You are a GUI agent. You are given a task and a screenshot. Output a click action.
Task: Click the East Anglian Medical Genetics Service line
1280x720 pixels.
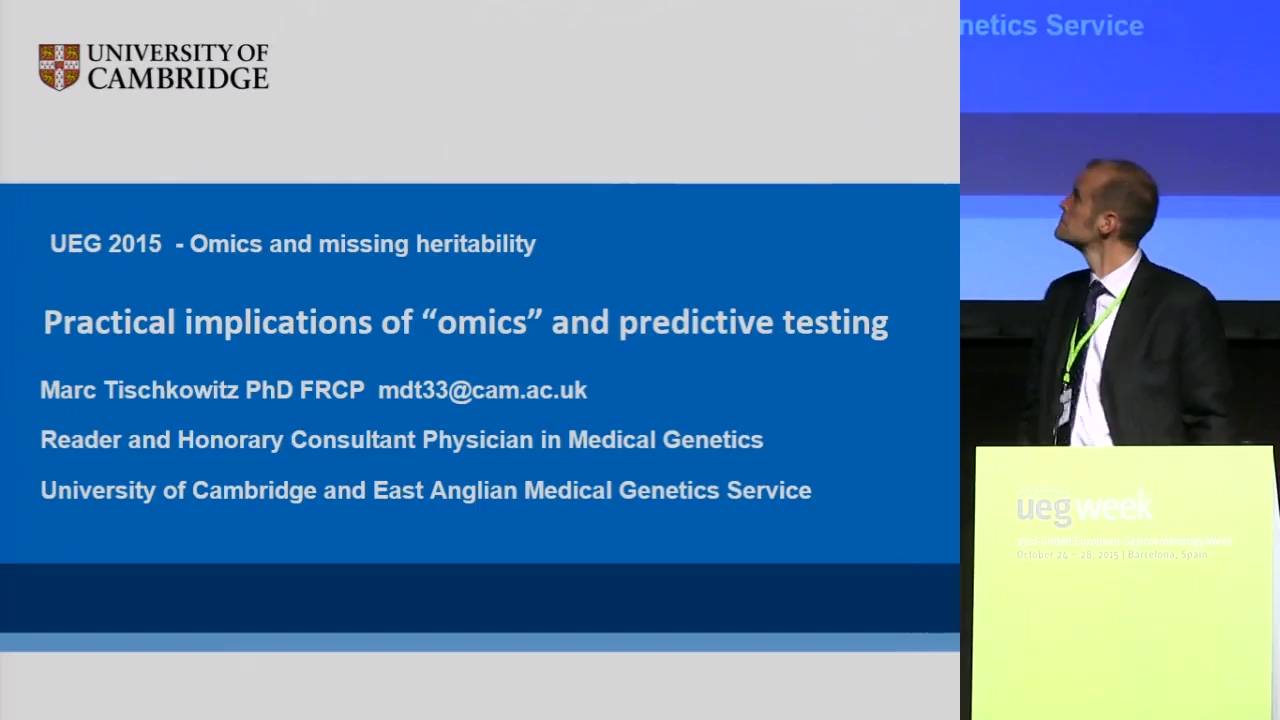tap(426, 490)
